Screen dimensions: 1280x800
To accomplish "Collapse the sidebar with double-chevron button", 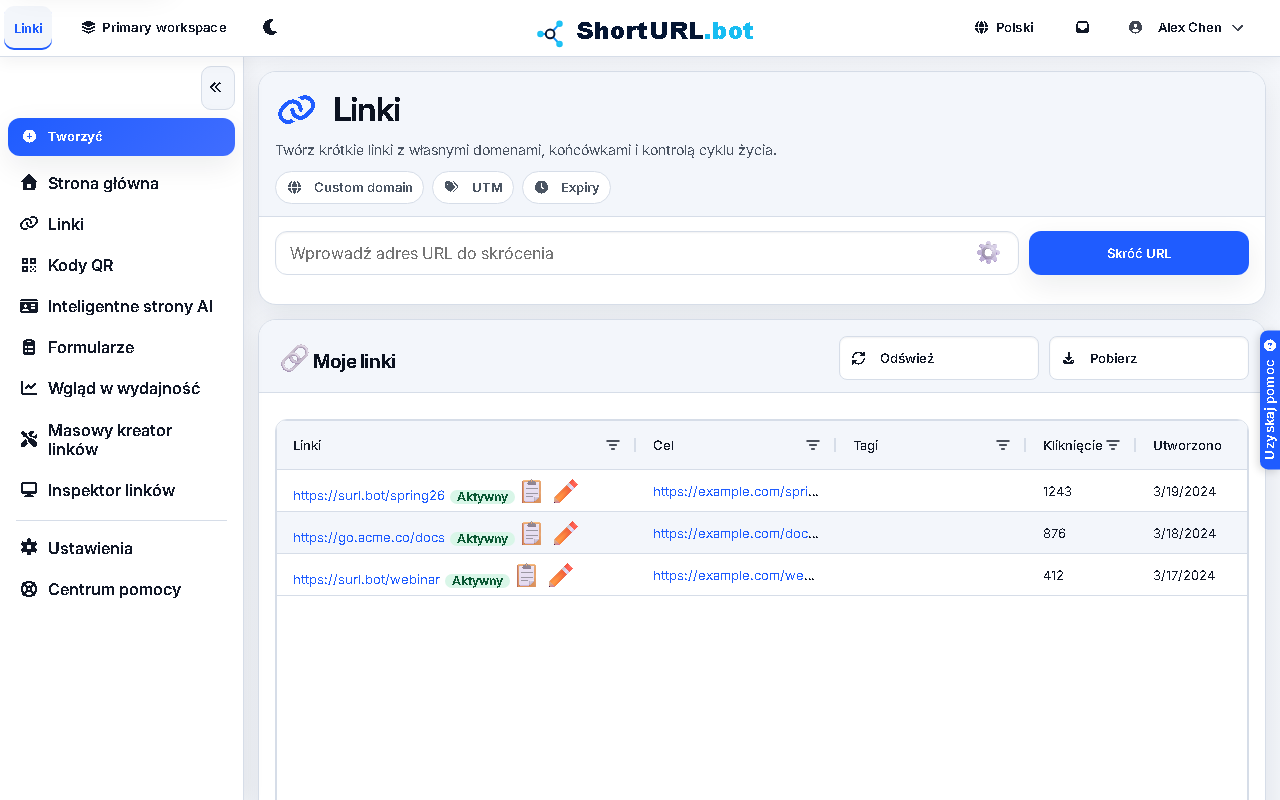I will click(x=217, y=88).
